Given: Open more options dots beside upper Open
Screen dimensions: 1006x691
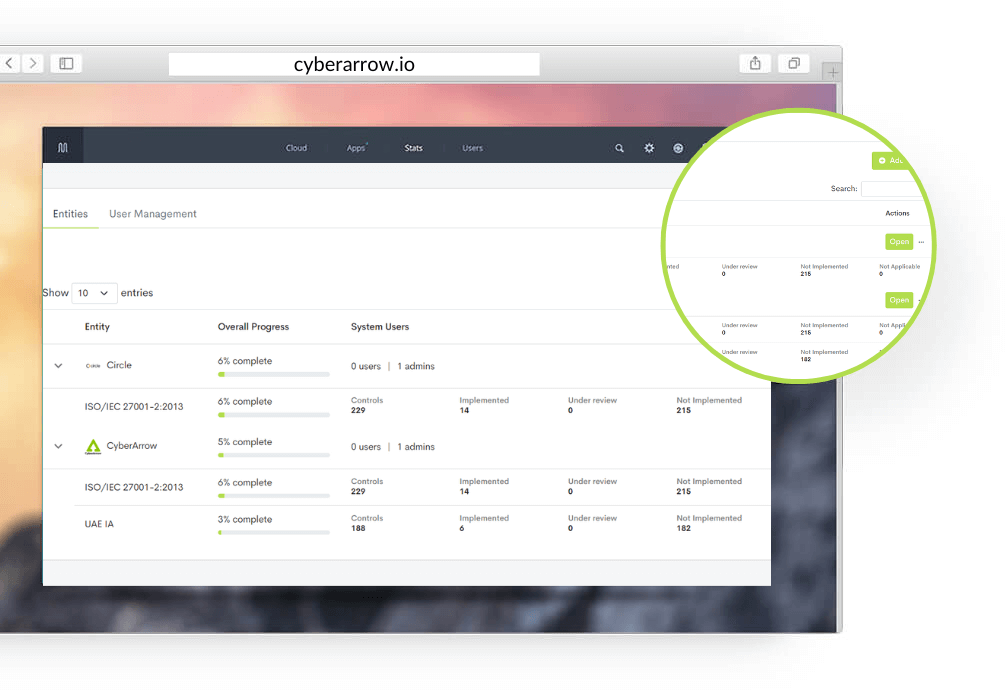Looking at the screenshot, I should (921, 243).
